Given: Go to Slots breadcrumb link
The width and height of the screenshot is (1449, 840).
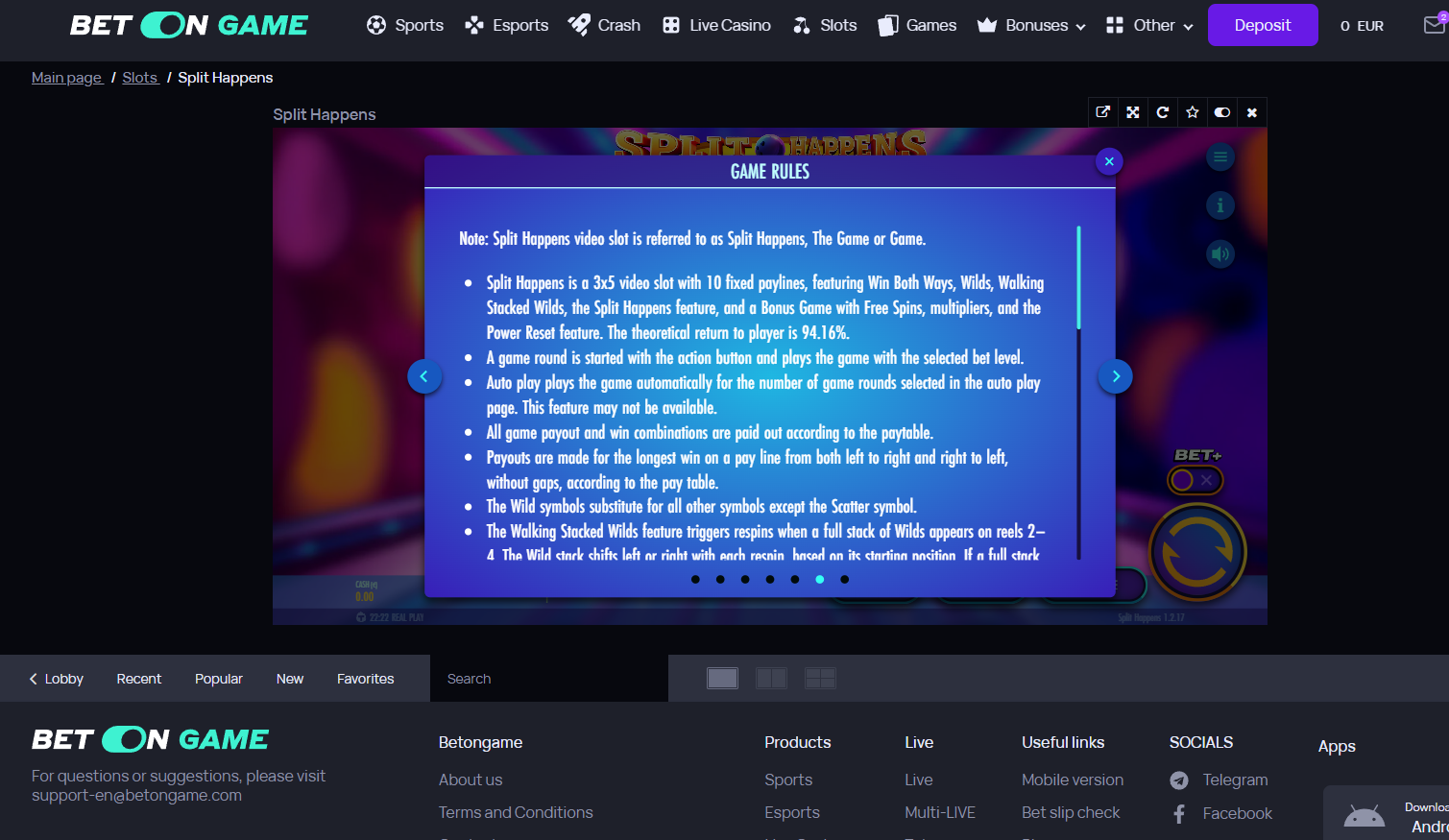Looking at the screenshot, I should 139,78.
